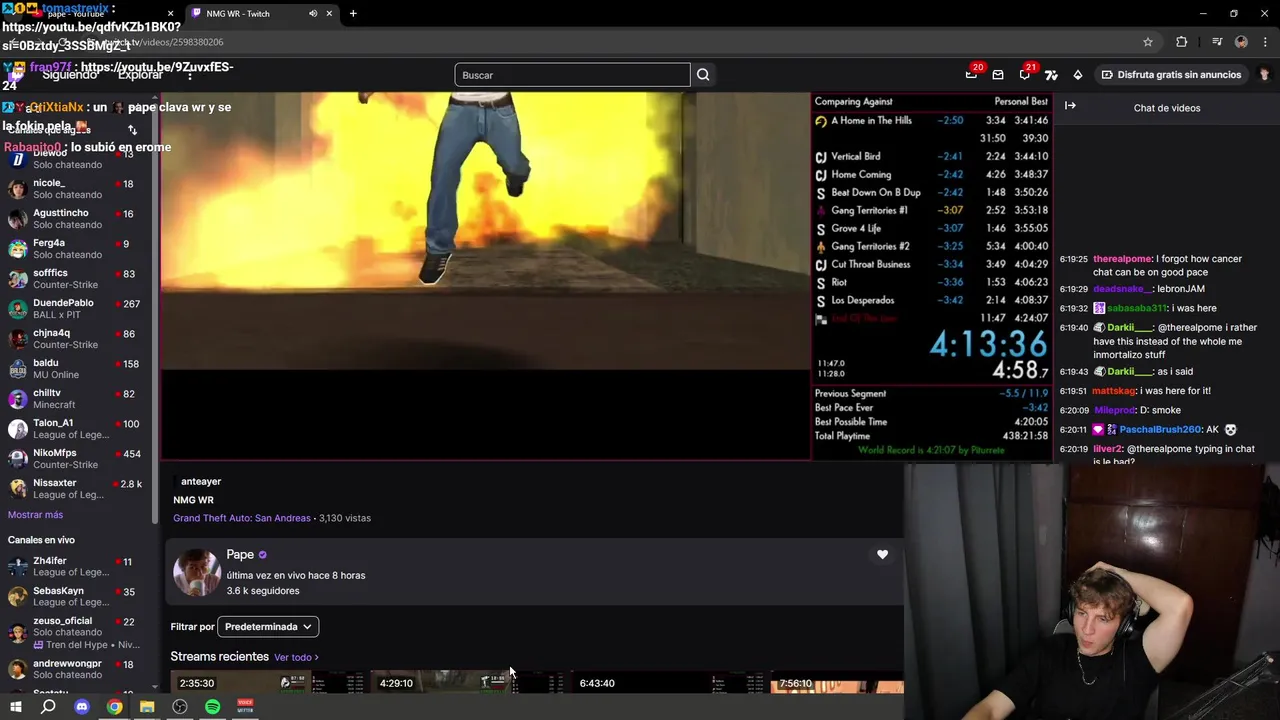Collapse the video chat panel arrow
The width and height of the screenshot is (1280, 720).
click(x=1070, y=106)
